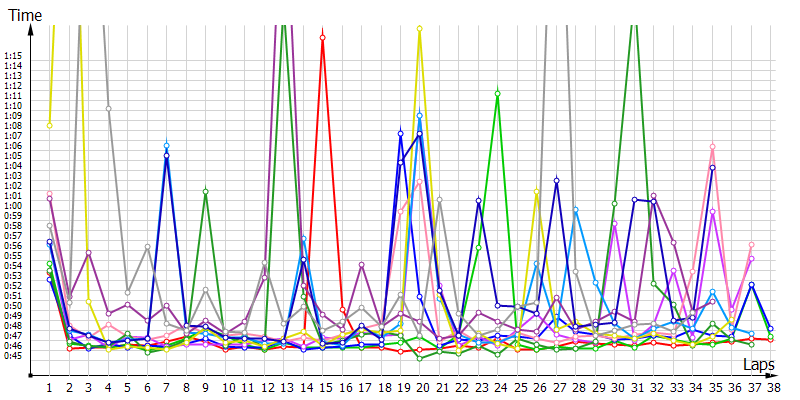Click the 1:15 label on time axis
800x400 pixels.
pyautogui.click(x=13, y=55)
